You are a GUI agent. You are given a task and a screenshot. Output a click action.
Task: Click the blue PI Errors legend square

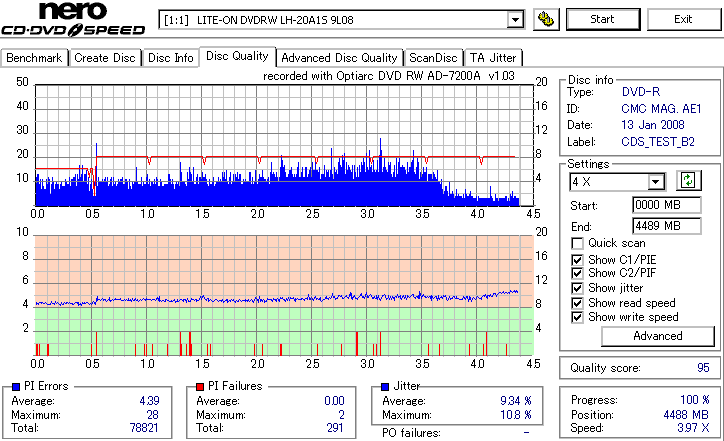pyautogui.click(x=16, y=387)
